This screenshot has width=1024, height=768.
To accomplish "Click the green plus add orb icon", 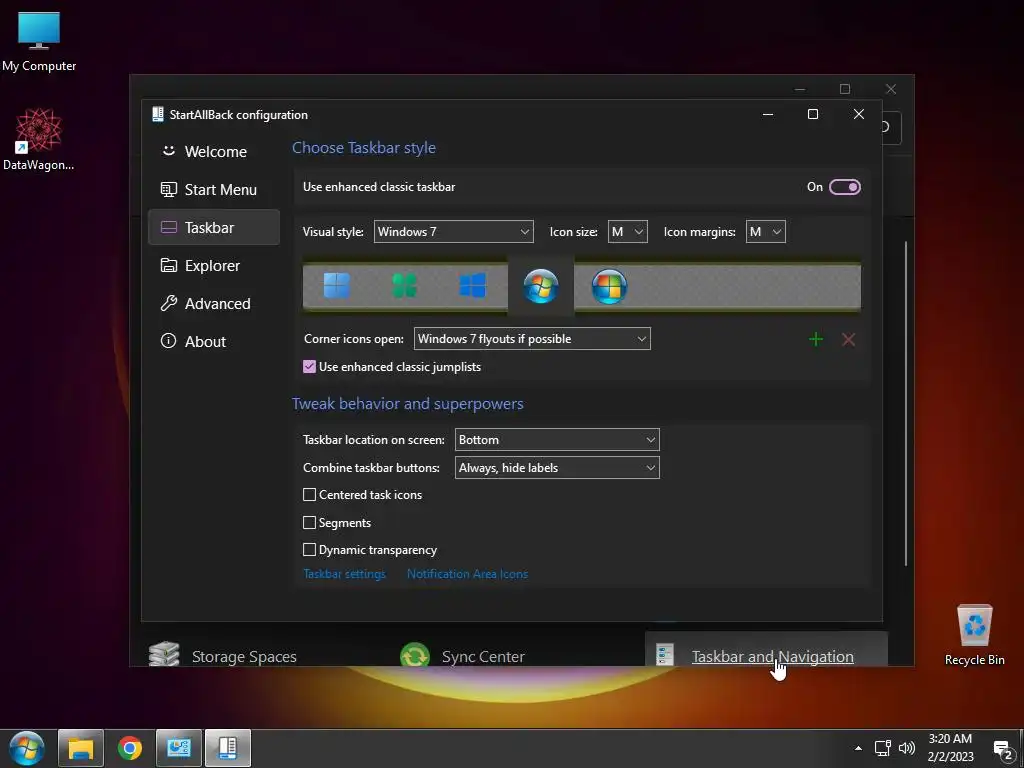I will 816,339.
